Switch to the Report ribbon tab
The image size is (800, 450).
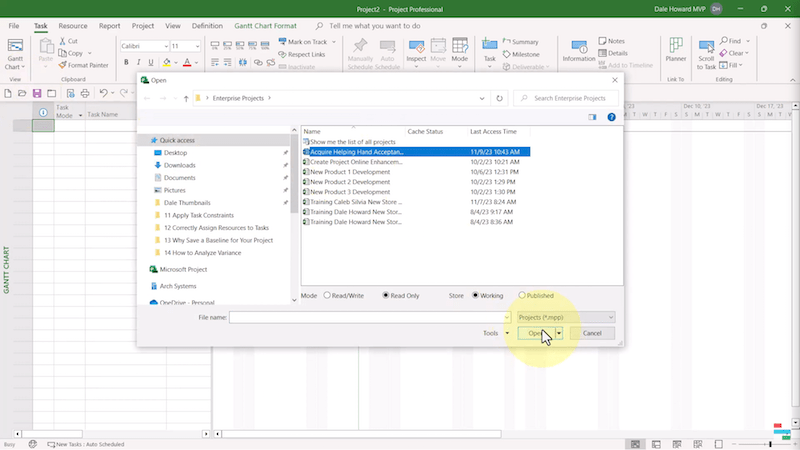109,26
